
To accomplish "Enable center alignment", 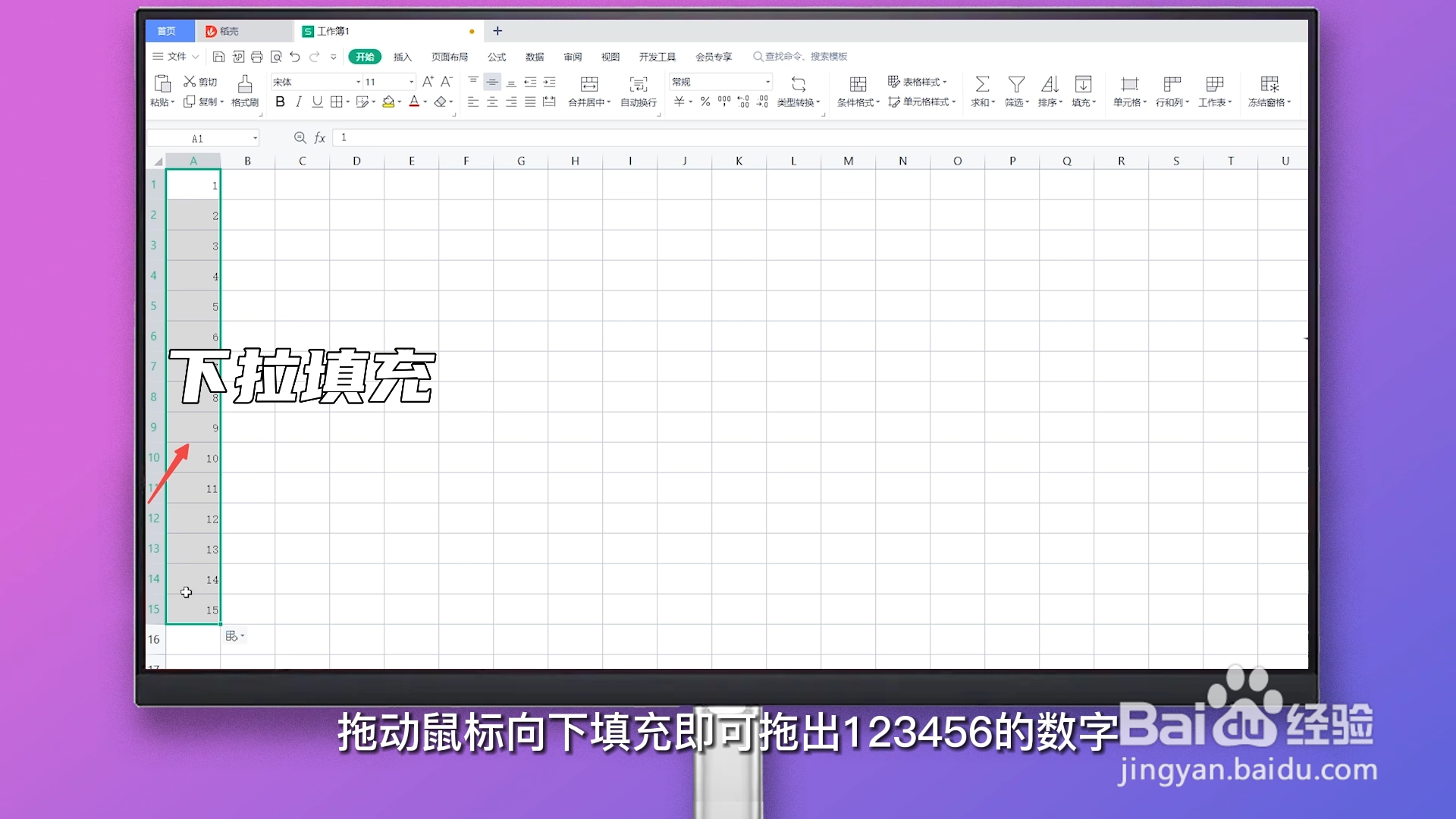I will (x=492, y=102).
